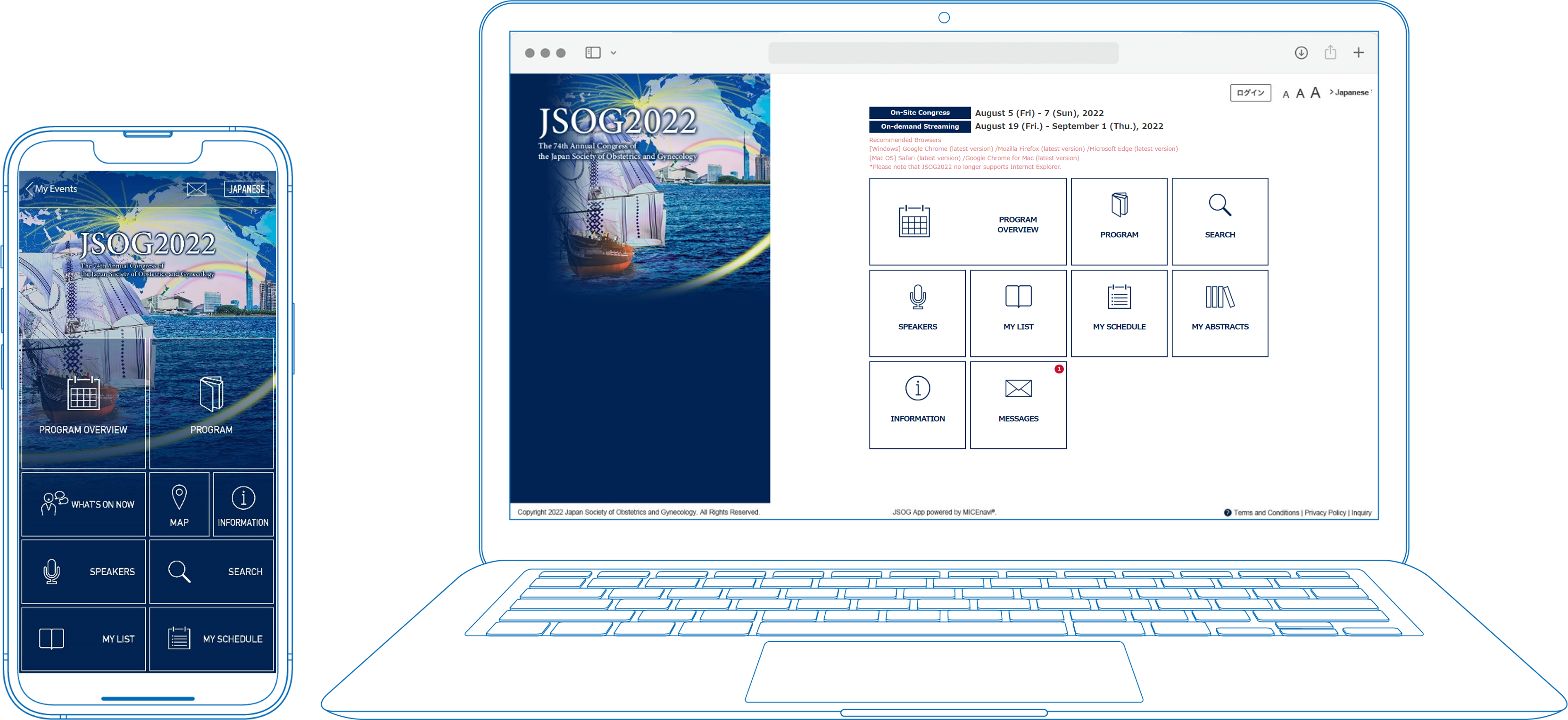Open the Information tile on laptop
The image size is (1568, 720).
pyautogui.click(x=917, y=406)
